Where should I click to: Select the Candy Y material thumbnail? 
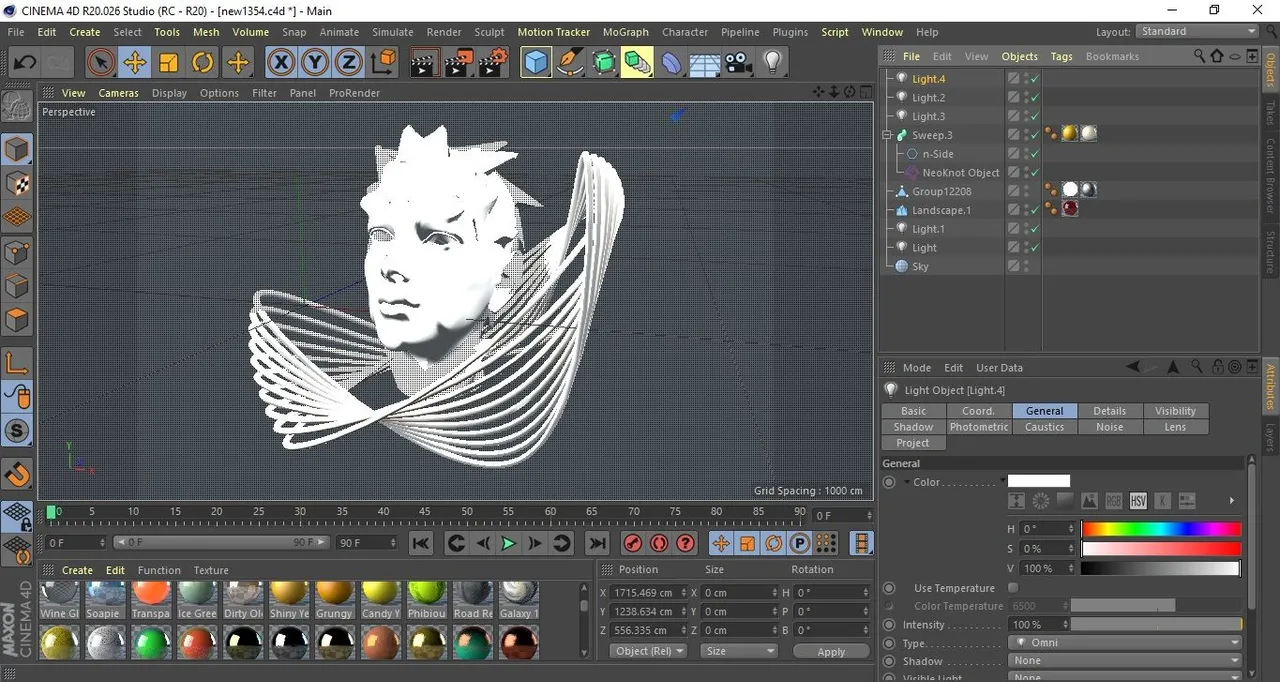point(381,598)
